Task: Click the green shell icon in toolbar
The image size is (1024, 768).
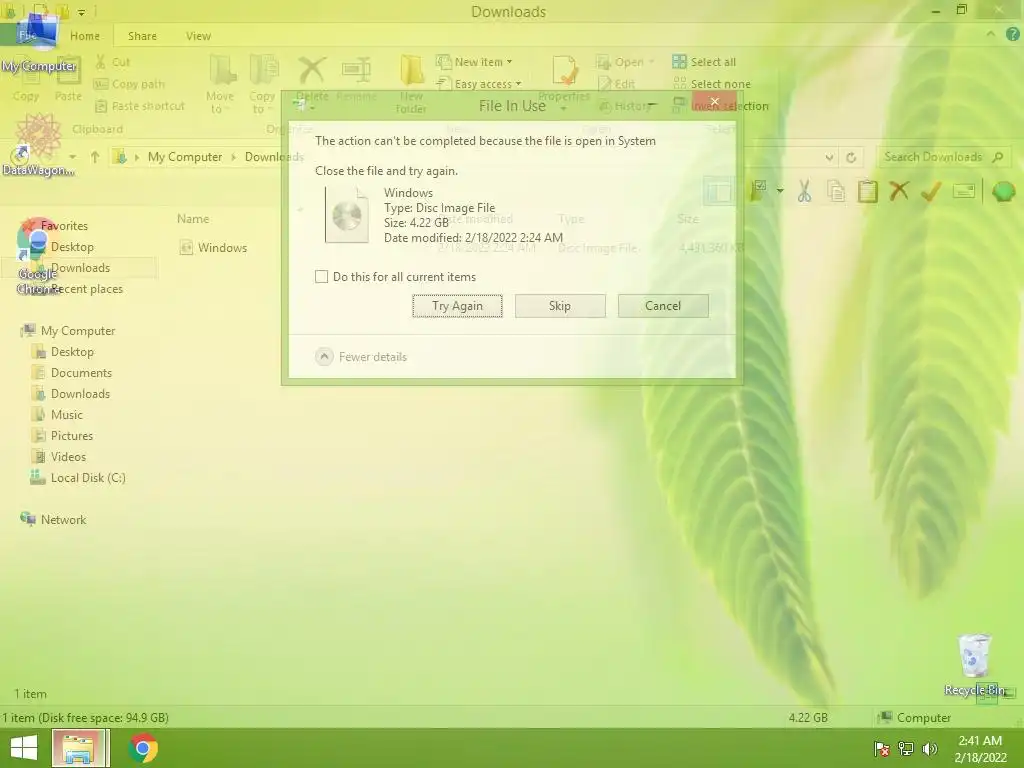Action: pos(1002,191)
